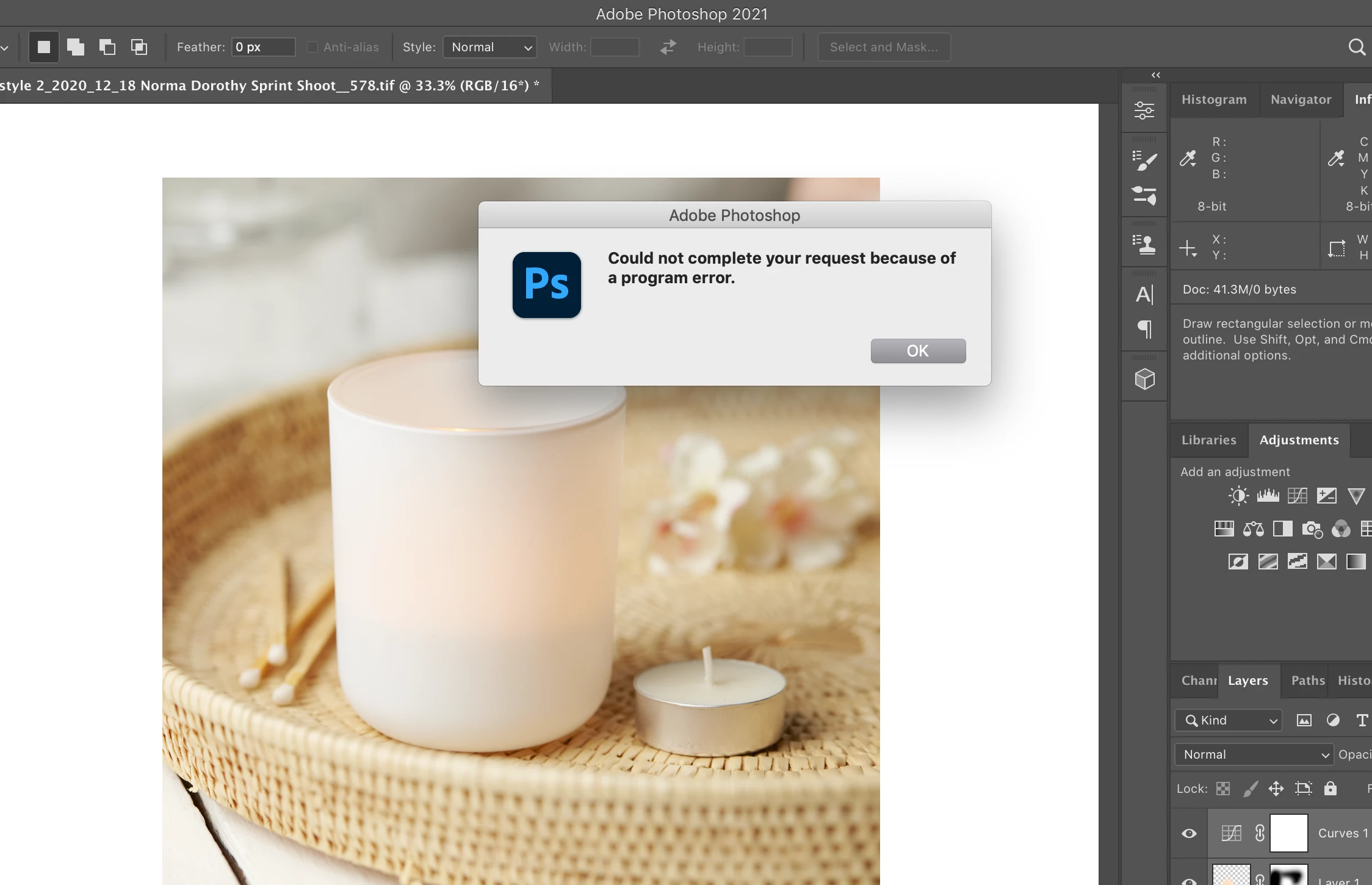Viewport: 1372px width, 885px height.
Task: Toggle the Anti-alias checkbox
Action: pos(312,47)
